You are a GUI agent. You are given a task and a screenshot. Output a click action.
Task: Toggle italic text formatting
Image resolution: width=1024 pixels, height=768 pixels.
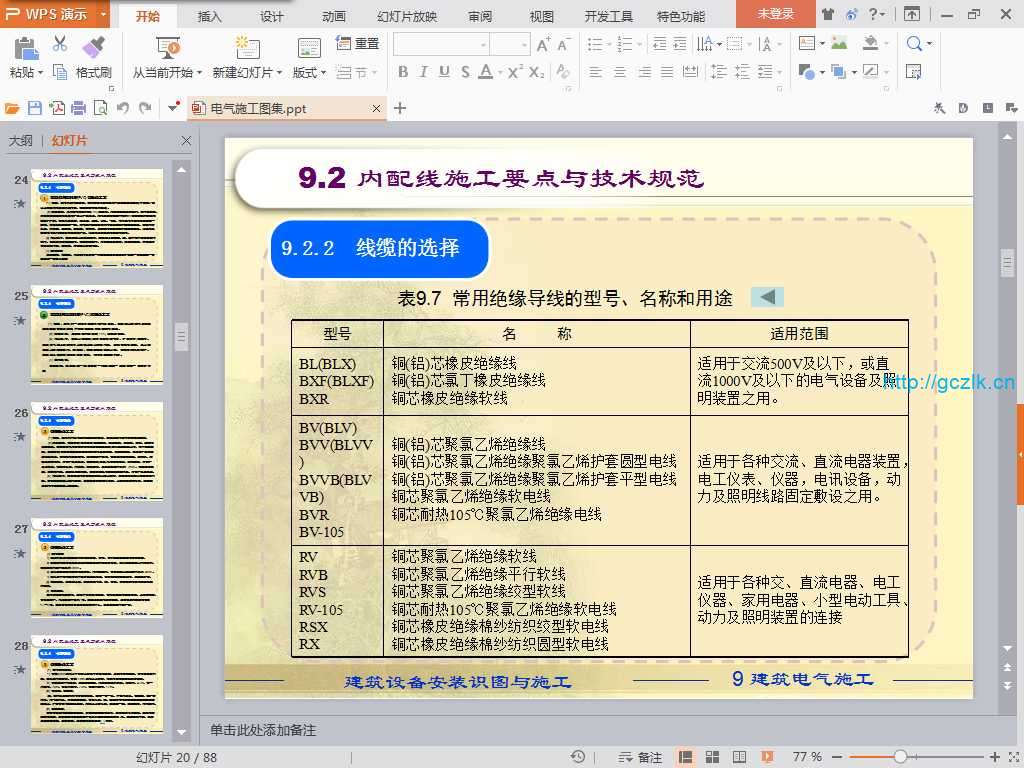coord(423,72)
